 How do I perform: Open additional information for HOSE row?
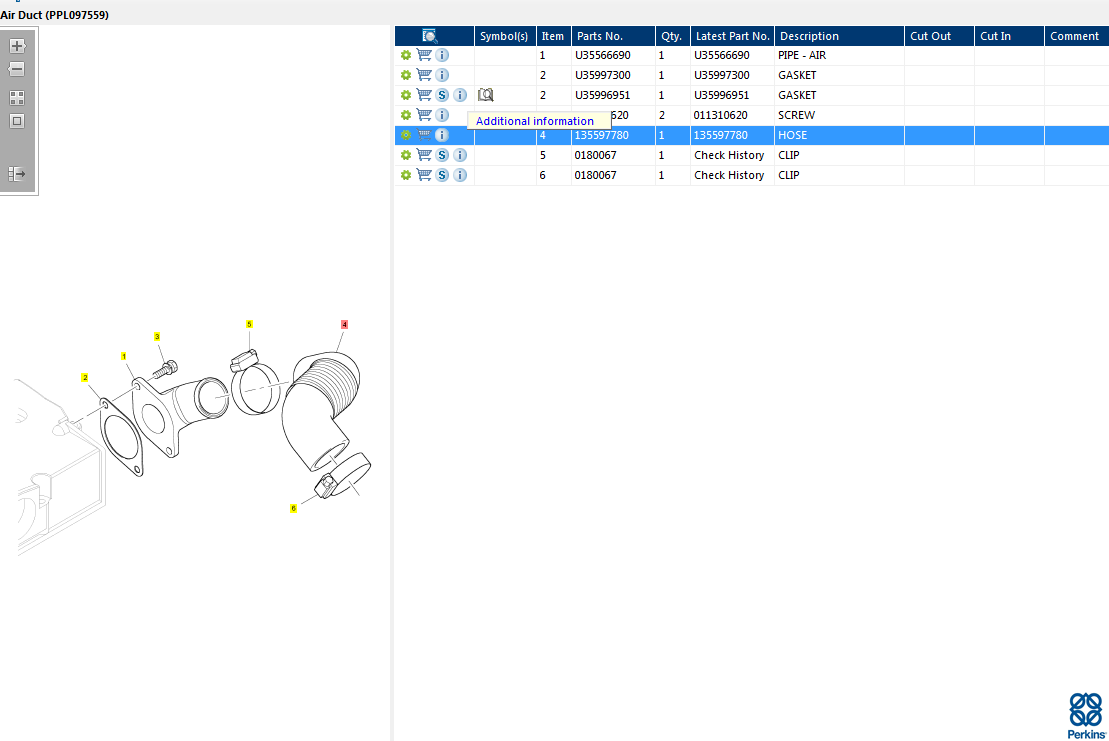point(442,134)
